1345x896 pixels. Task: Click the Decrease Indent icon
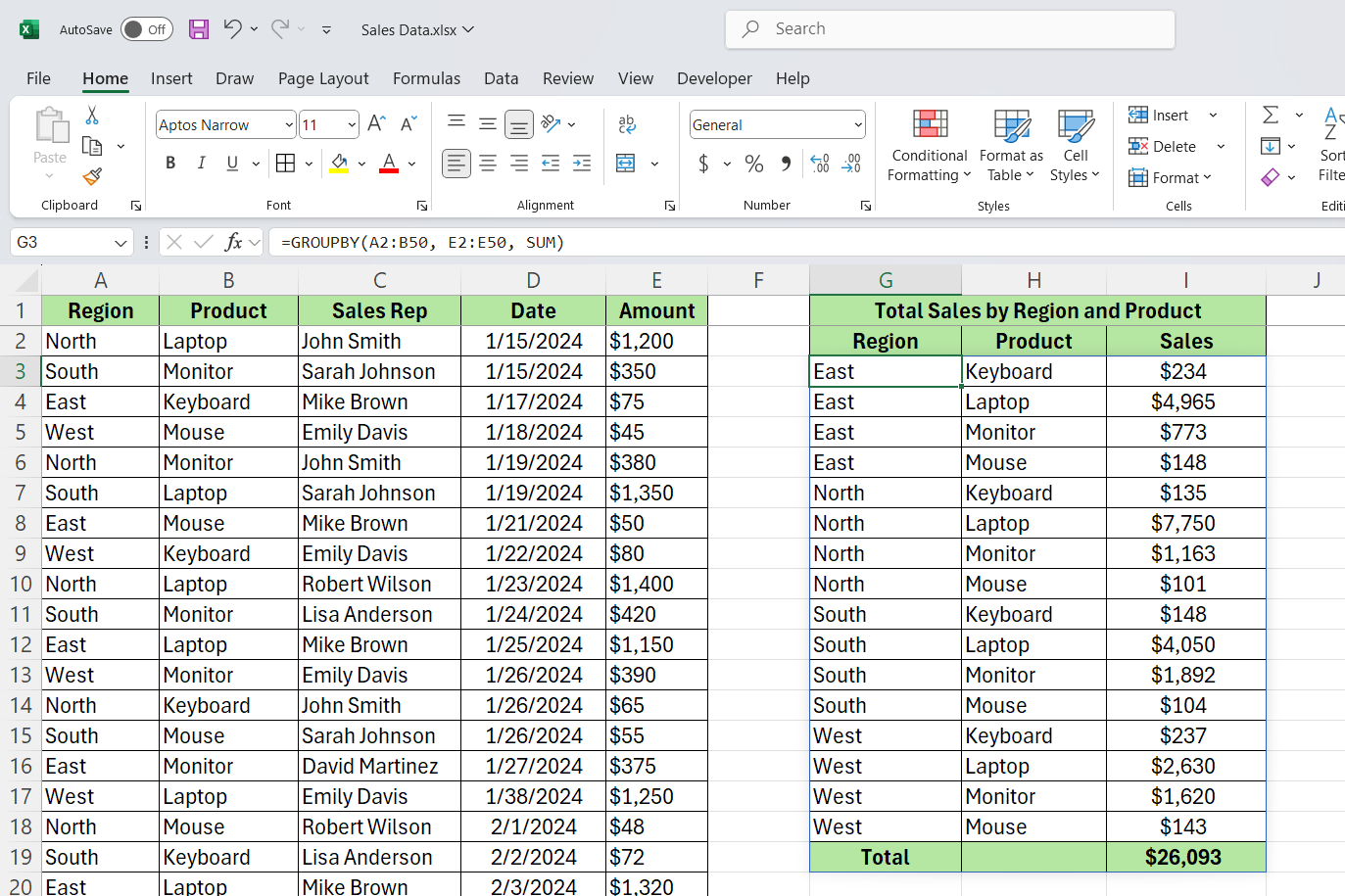(x=551, y=164)
